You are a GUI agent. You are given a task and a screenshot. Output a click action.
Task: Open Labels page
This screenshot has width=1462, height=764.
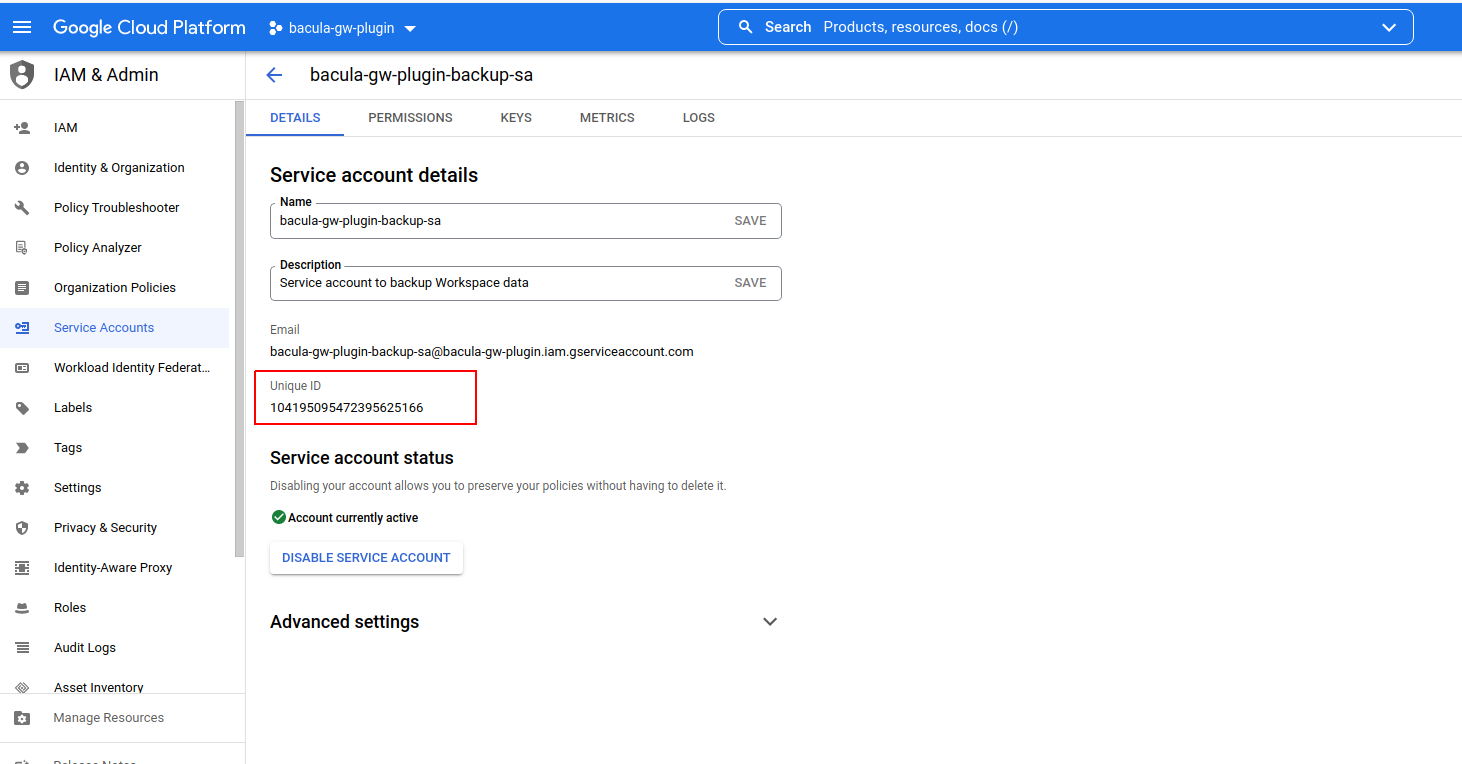pos(115,408)
